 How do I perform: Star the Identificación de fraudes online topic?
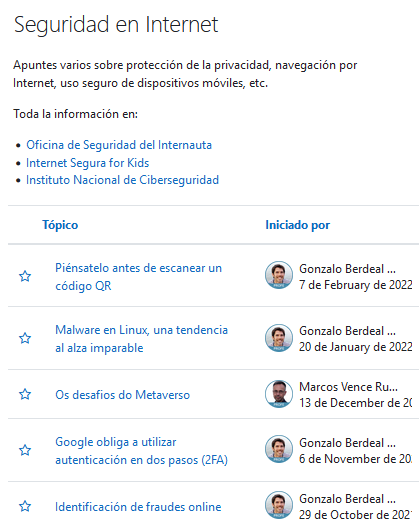[25, 506]
